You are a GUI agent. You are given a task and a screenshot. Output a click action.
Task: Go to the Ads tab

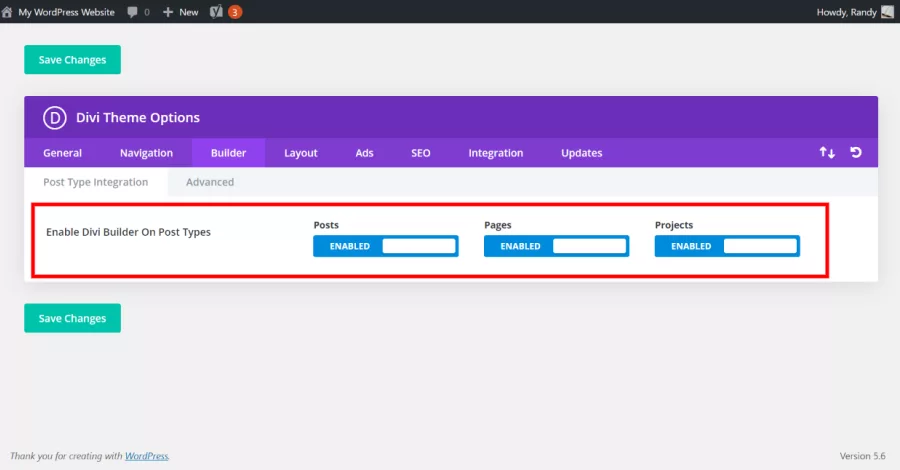(x=364, y=153)
